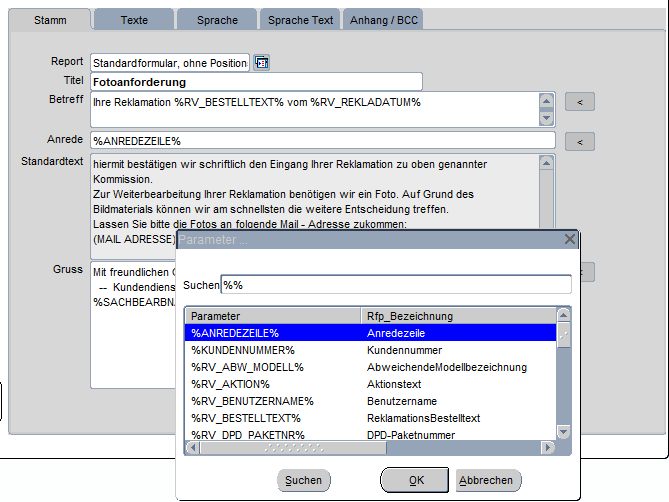669x502 pixels.
Task: Select the %RV_BESTELLTEXT% parameter row
Action: [x=272, y=417]
